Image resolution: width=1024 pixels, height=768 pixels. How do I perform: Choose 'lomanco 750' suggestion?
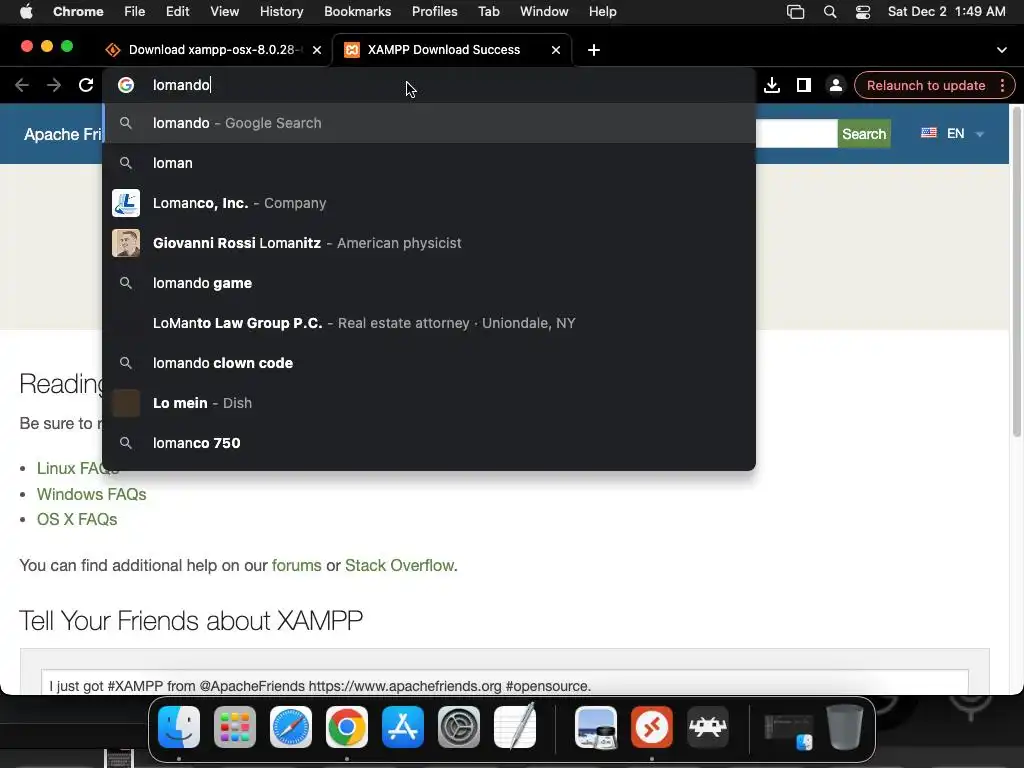[x=429, y=443]
